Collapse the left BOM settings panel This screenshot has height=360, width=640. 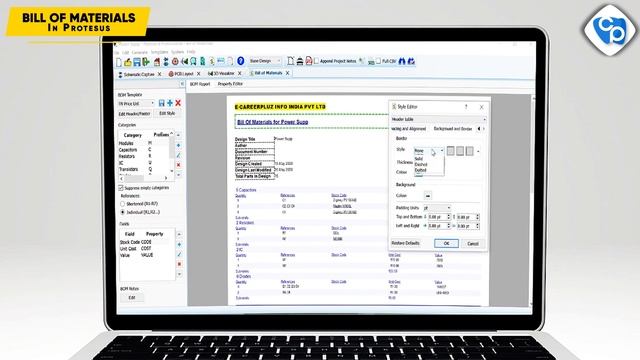182,84
